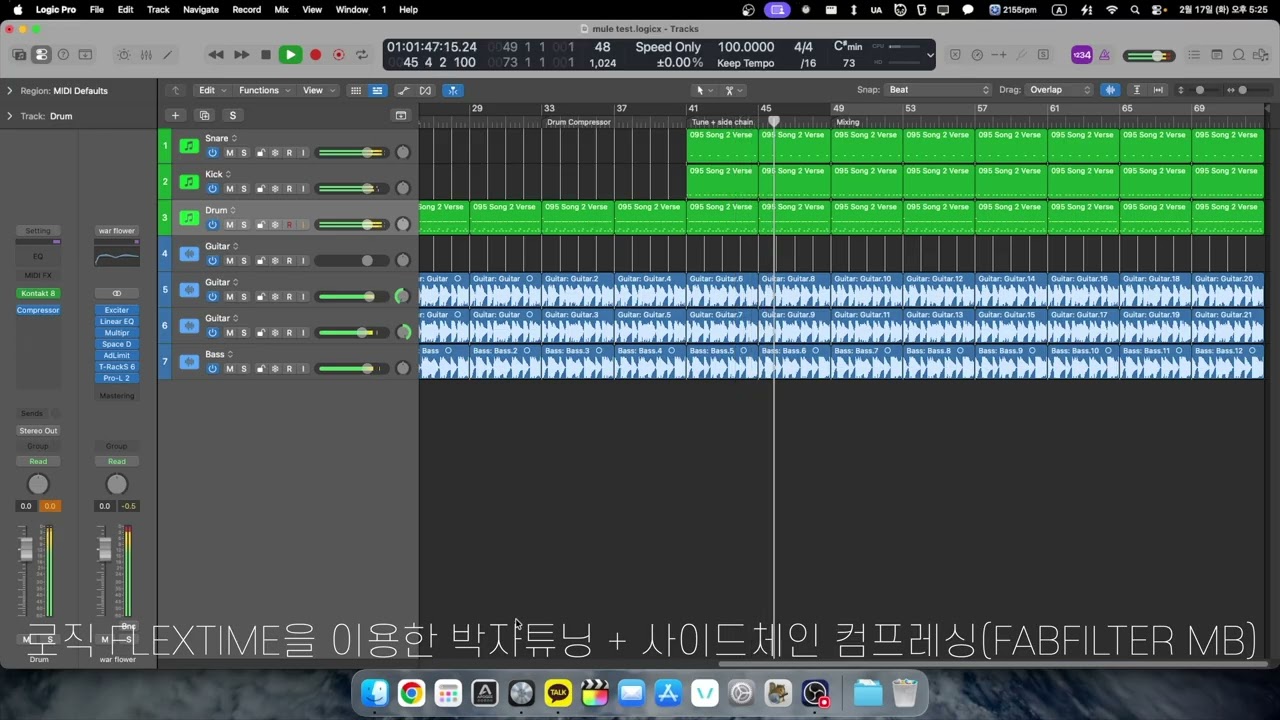The height and width of the screenshot is (720, 1280).
Task: Show grid view icon in Tracks menu bar
Action: 355,90
